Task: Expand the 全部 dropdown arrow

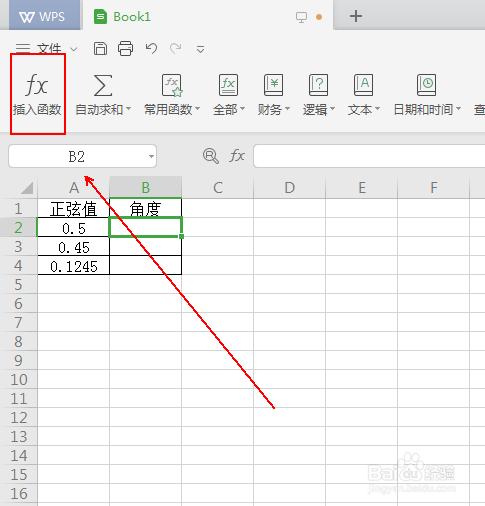Action: coord(242,109)
